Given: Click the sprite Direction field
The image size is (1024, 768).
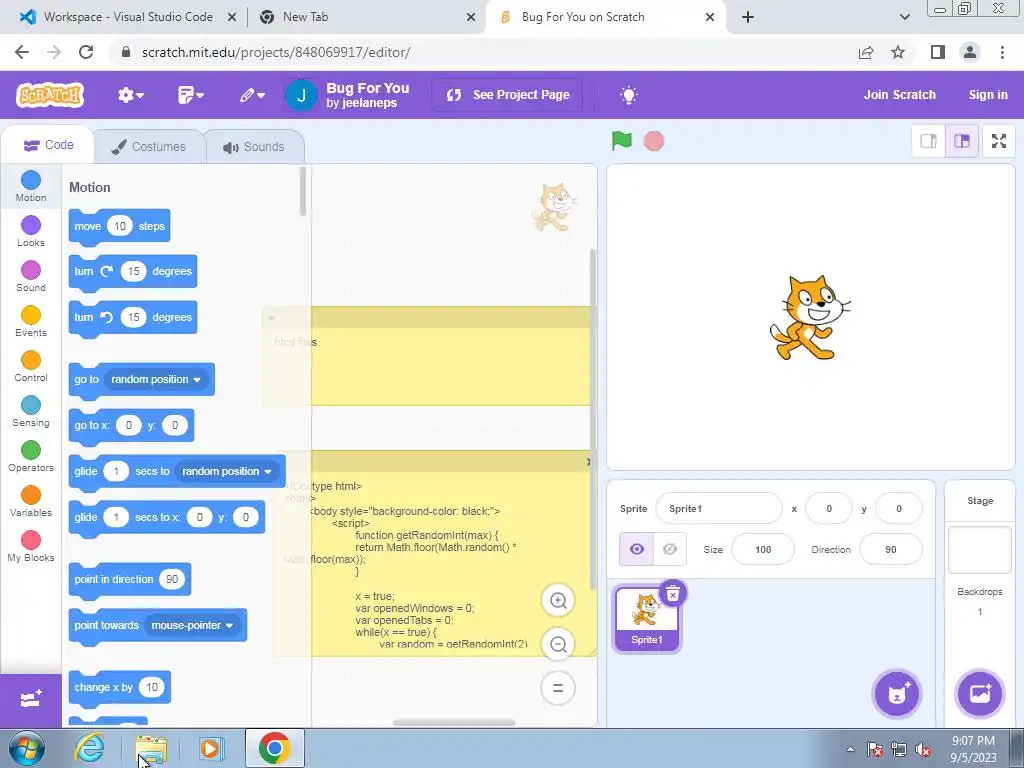Looking at the screenshot, I should click(x=891, y=550).
